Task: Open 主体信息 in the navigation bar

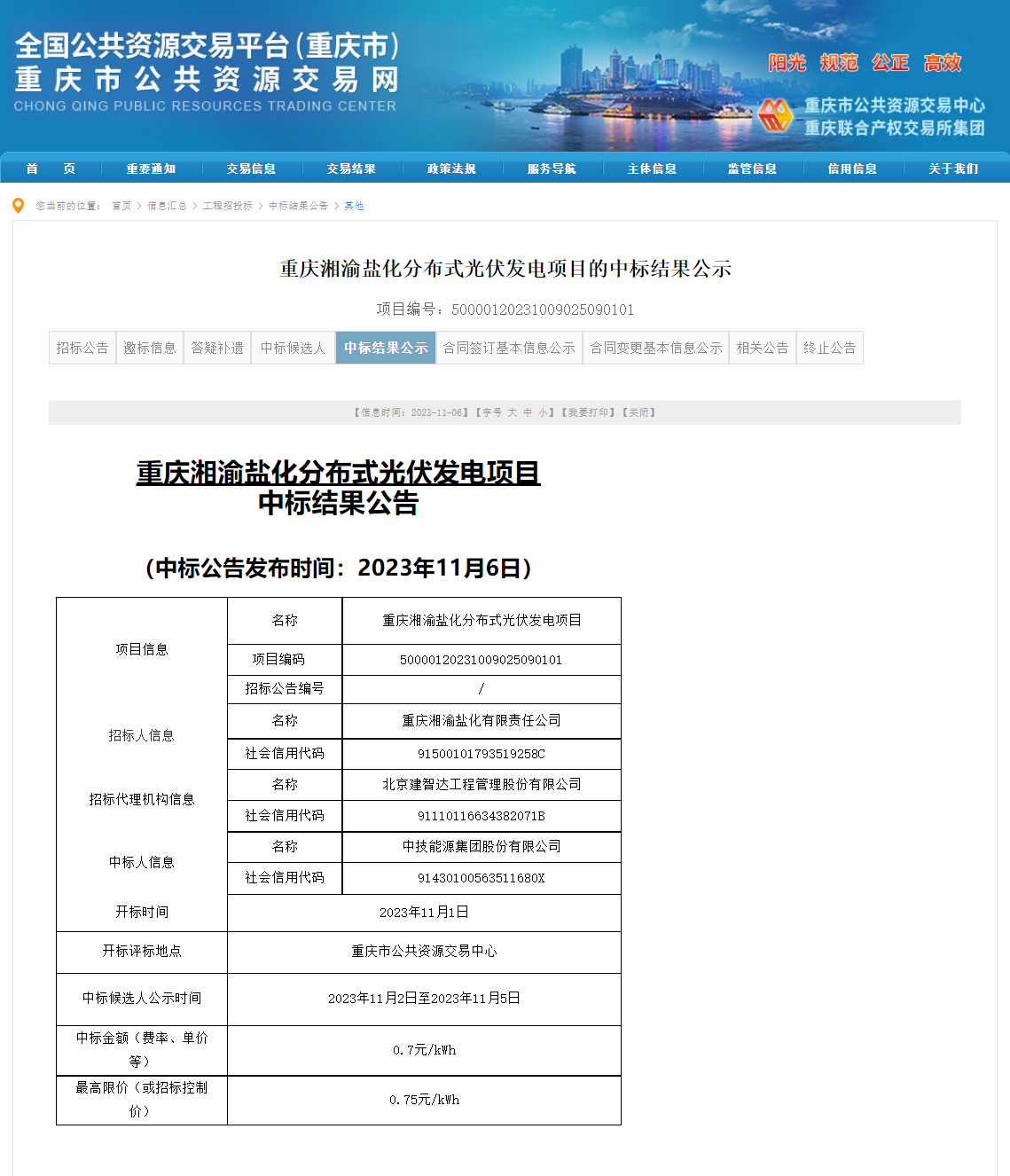Action: coord(652,169)
